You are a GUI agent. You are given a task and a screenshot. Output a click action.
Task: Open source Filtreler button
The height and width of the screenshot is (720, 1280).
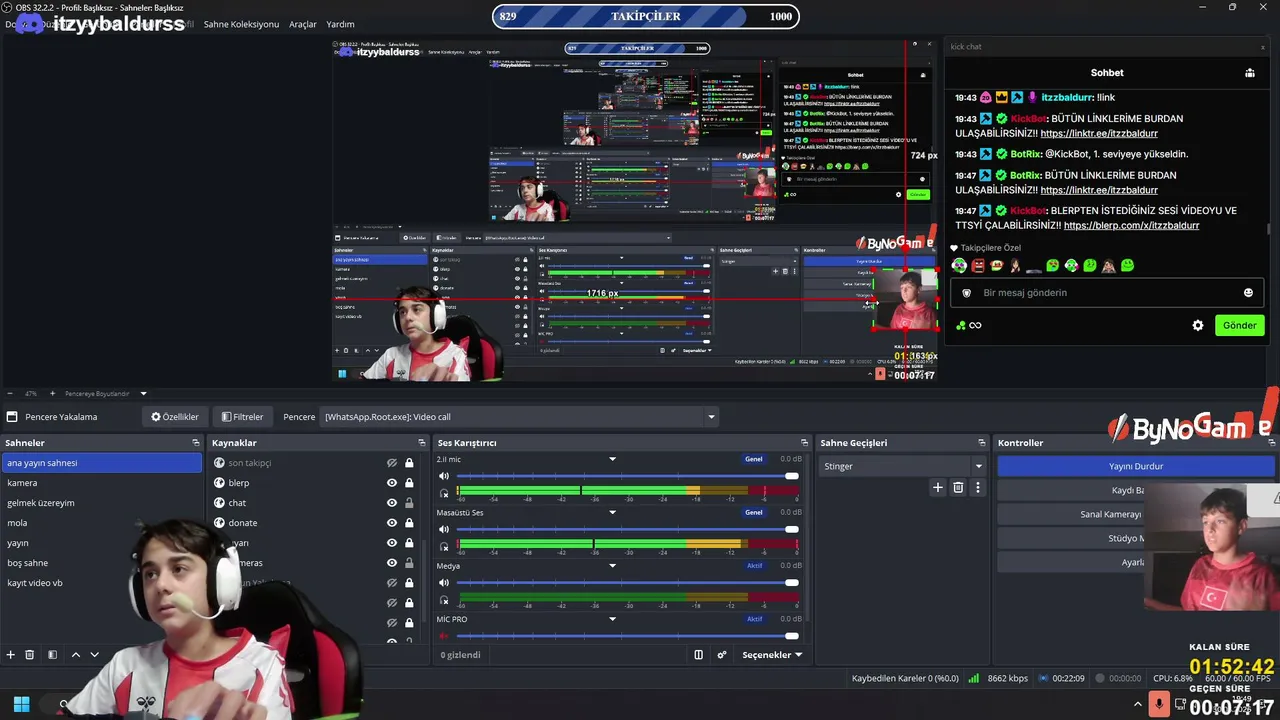243,417
